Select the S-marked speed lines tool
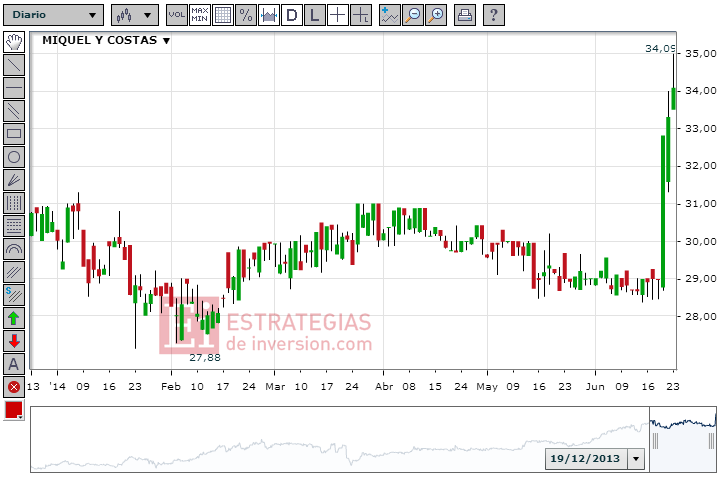The height and width of the screenshot is (478, 721). 14,295
